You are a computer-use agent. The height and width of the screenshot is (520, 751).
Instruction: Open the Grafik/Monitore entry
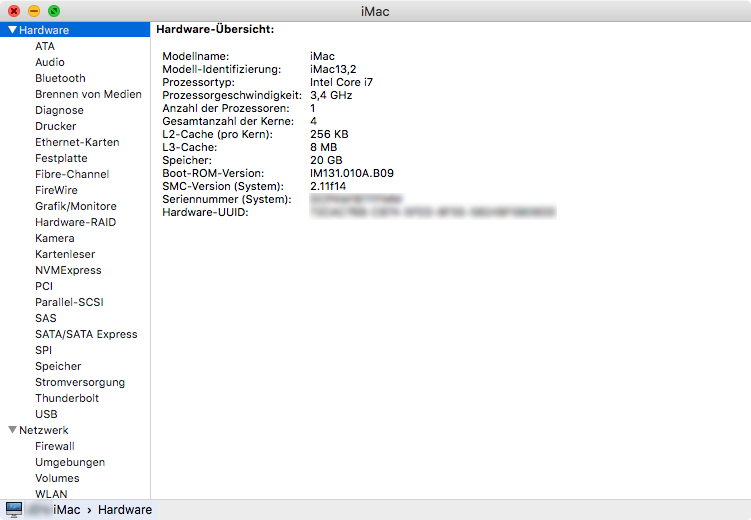point(75,206)
